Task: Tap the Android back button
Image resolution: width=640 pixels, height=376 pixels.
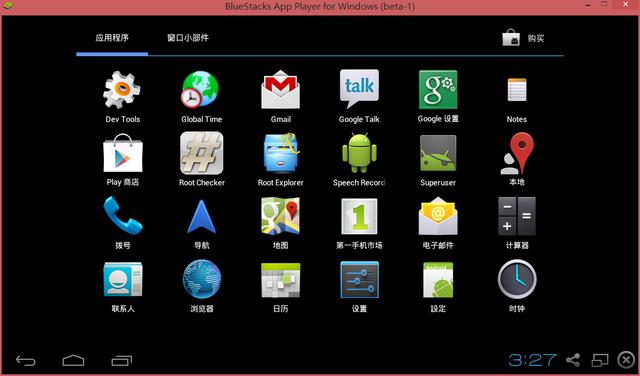Action: tap(26, 360)
